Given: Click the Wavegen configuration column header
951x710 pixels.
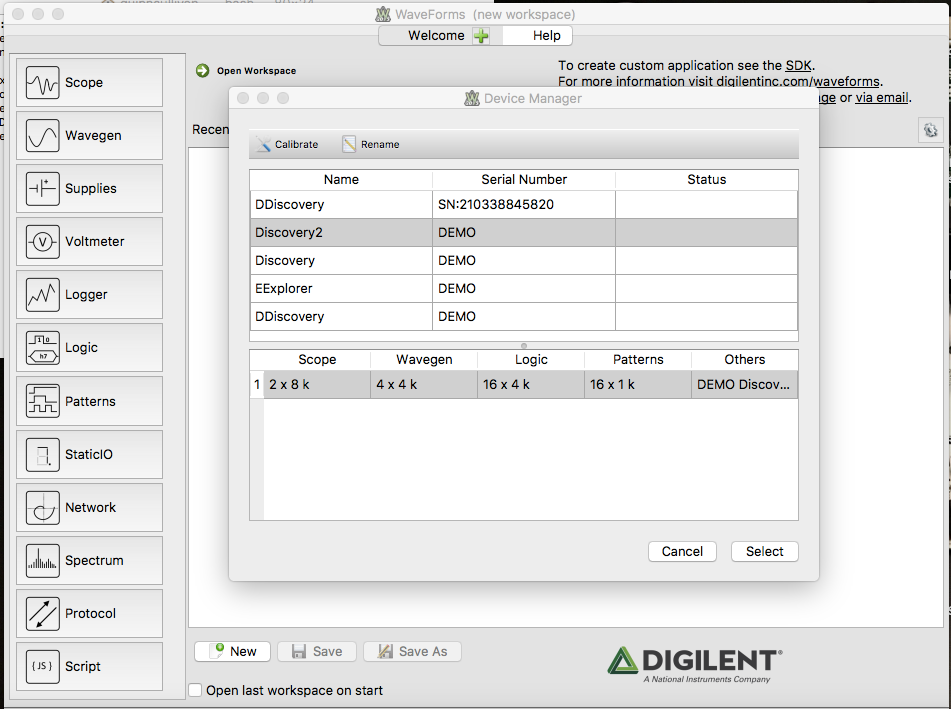Looking at the screenshot, I should point(424,360).
